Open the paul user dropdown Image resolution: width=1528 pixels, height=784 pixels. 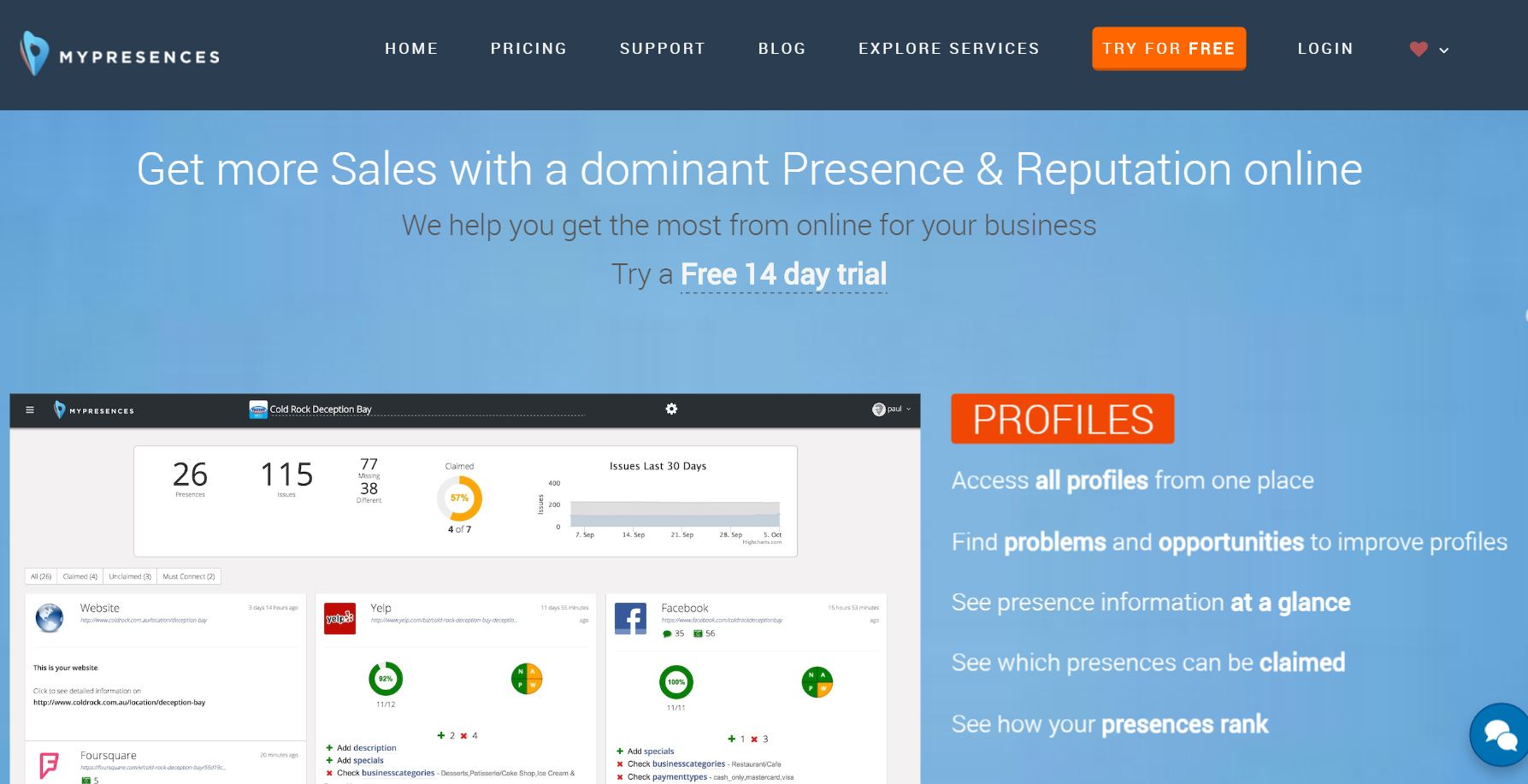point(892,410)
